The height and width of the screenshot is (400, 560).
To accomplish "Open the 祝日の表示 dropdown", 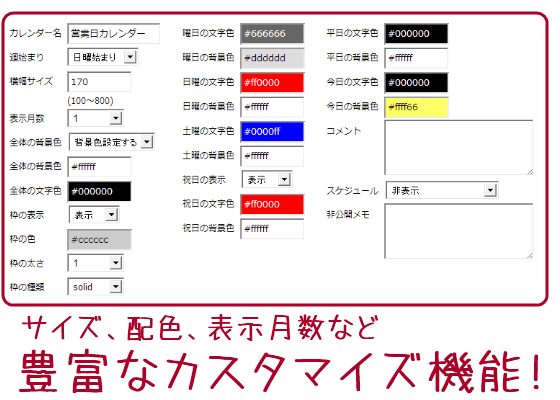I will (x=267, y=180).
